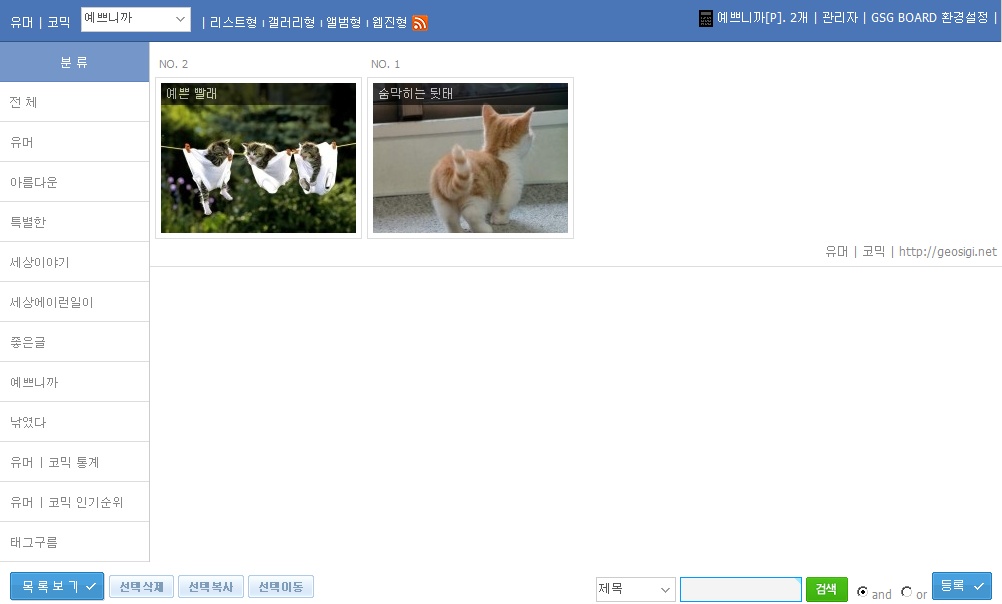Click the 분 류 sidebar header
This screenshot has width=1002, height=604.
pos(74,62)
